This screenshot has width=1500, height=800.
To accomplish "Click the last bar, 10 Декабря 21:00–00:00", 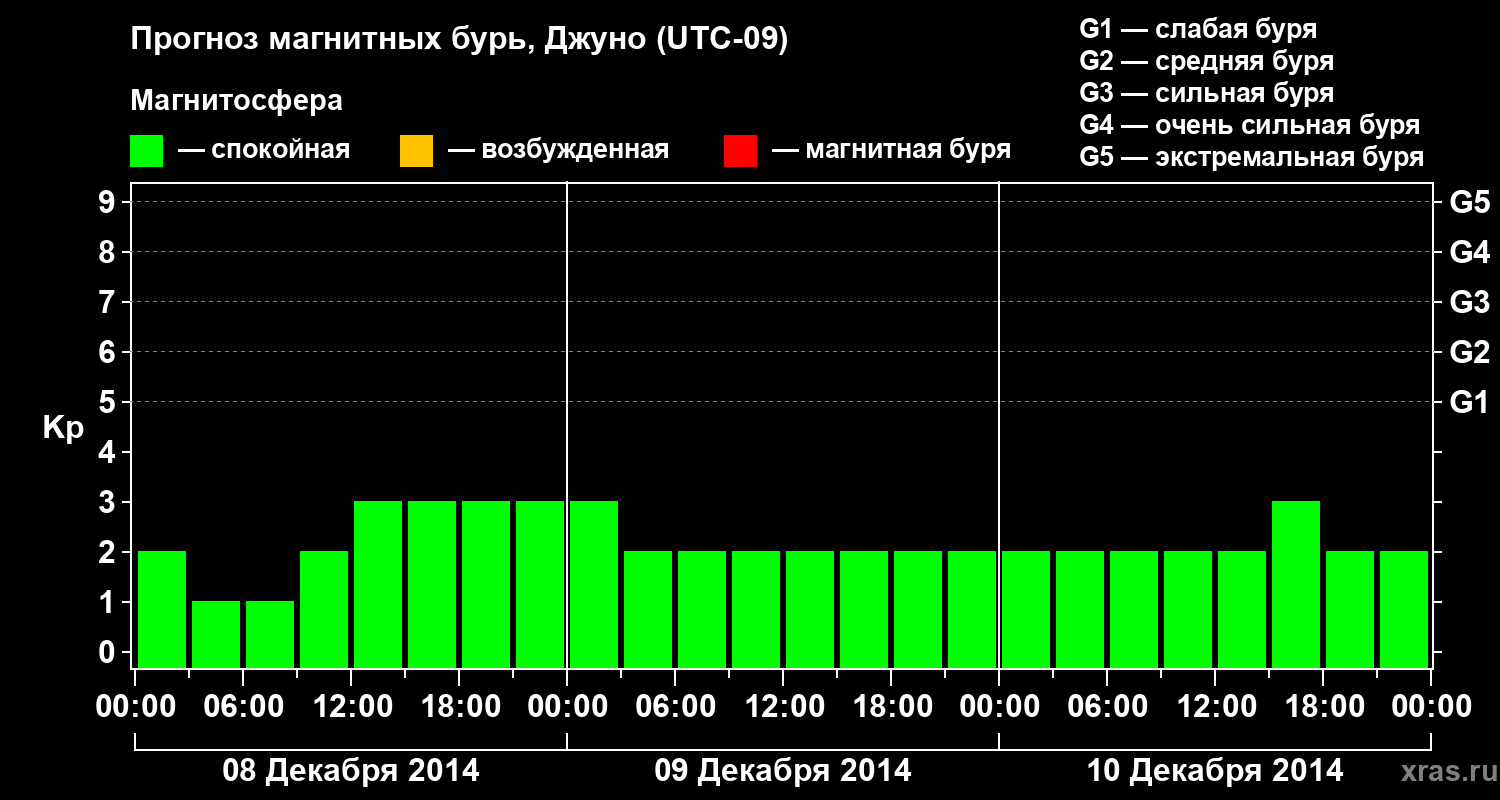I will pos(1404,609).
